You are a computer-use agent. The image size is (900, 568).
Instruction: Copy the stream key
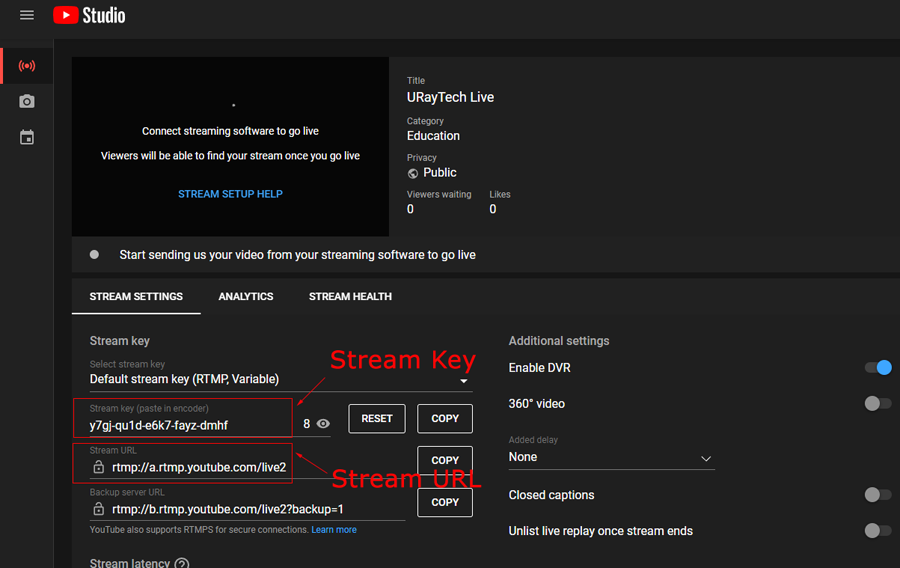(x=445, y=419)
